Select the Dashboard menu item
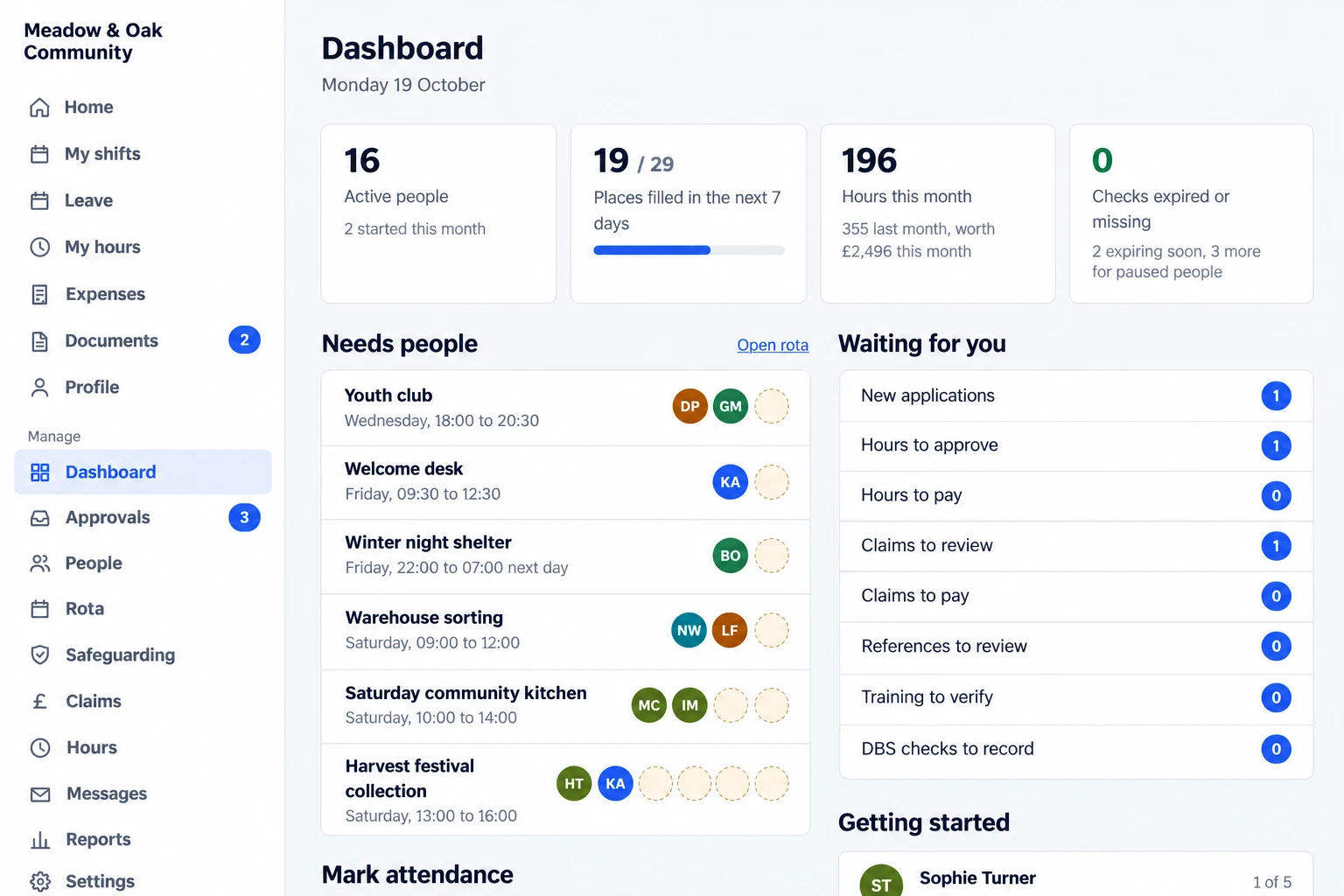Screen dimensions: 1344x896 143,472
